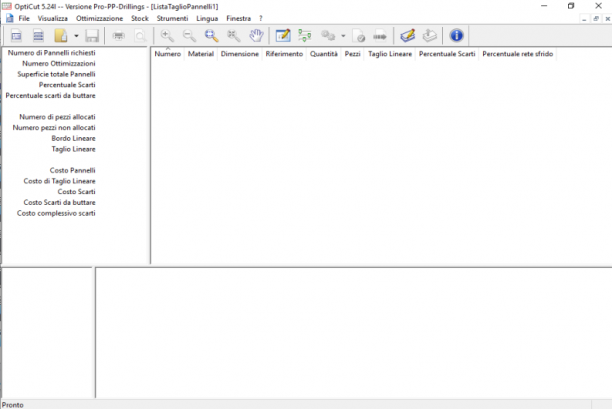This screenshot has width=612, height=409.
Task: Click the Percentuale rete sfrido column header
Action: 518,54
